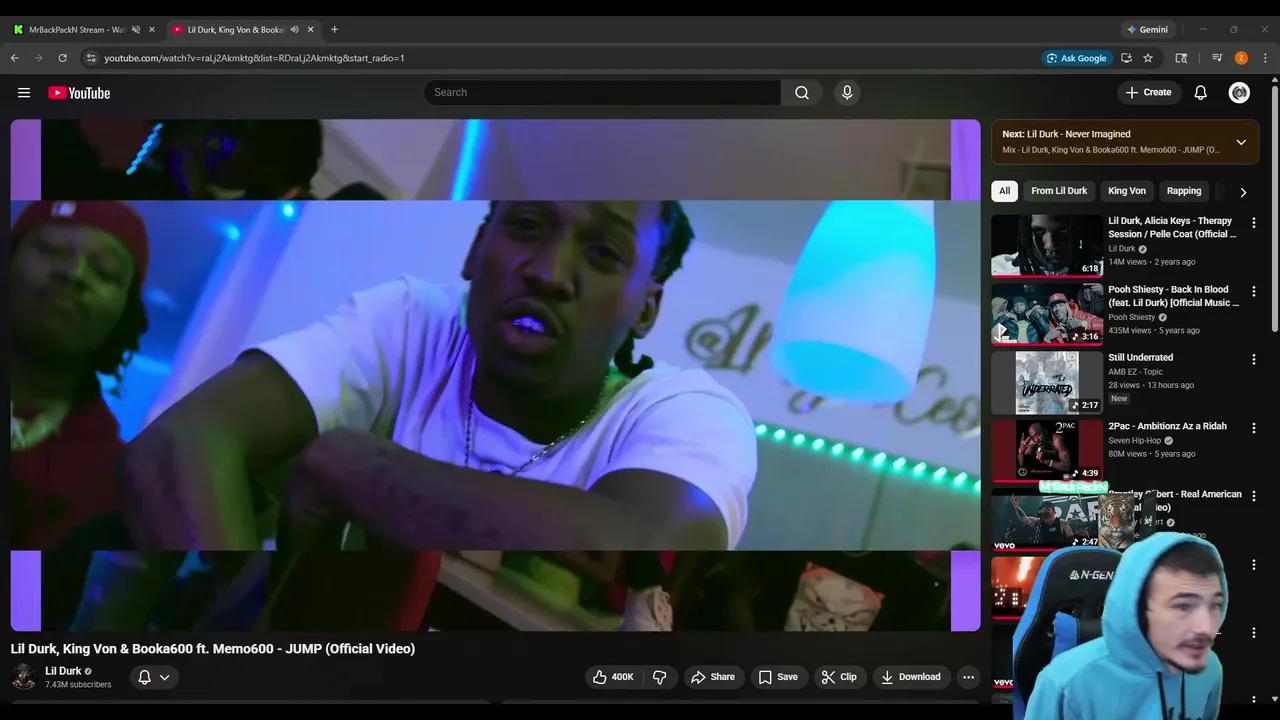The width and height of the screenshot is (1280, 720).
Task: Open options menu for Real American video
Action: pyautogui.click(x=1254, y=497)
